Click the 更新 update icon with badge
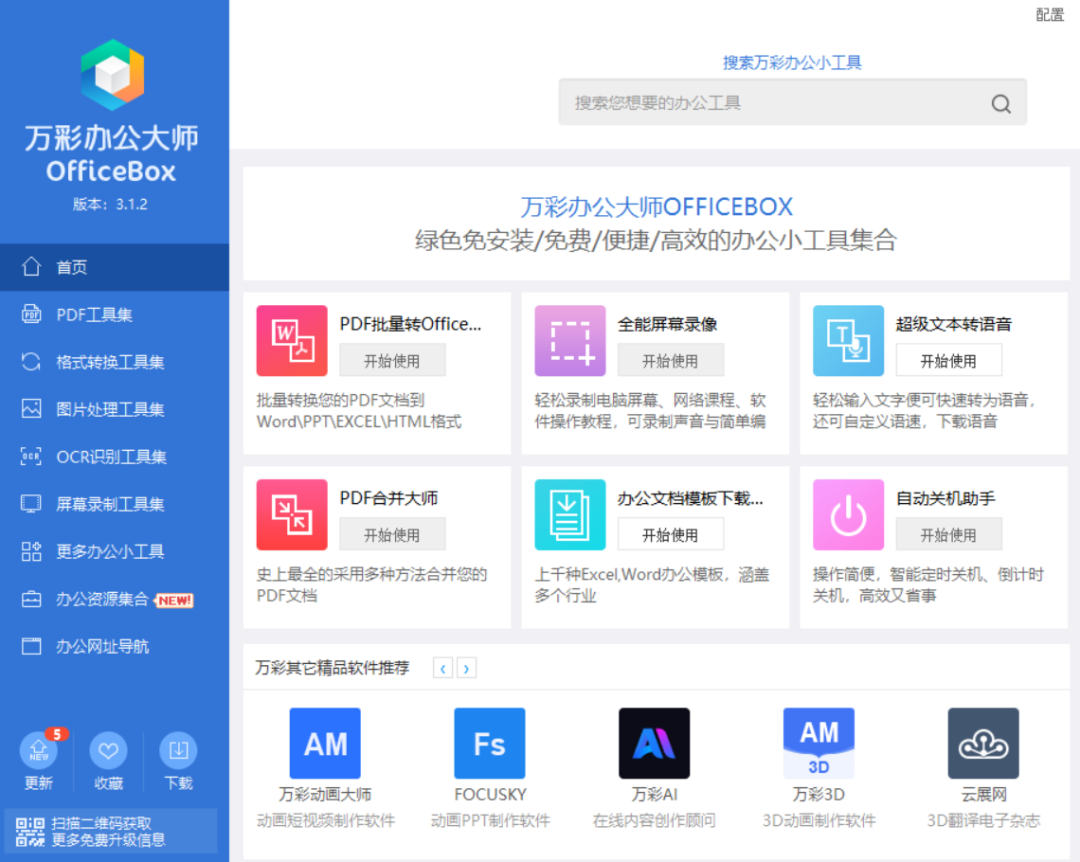The height and width of the screenshot is (862, 1080). click(39, 750)
